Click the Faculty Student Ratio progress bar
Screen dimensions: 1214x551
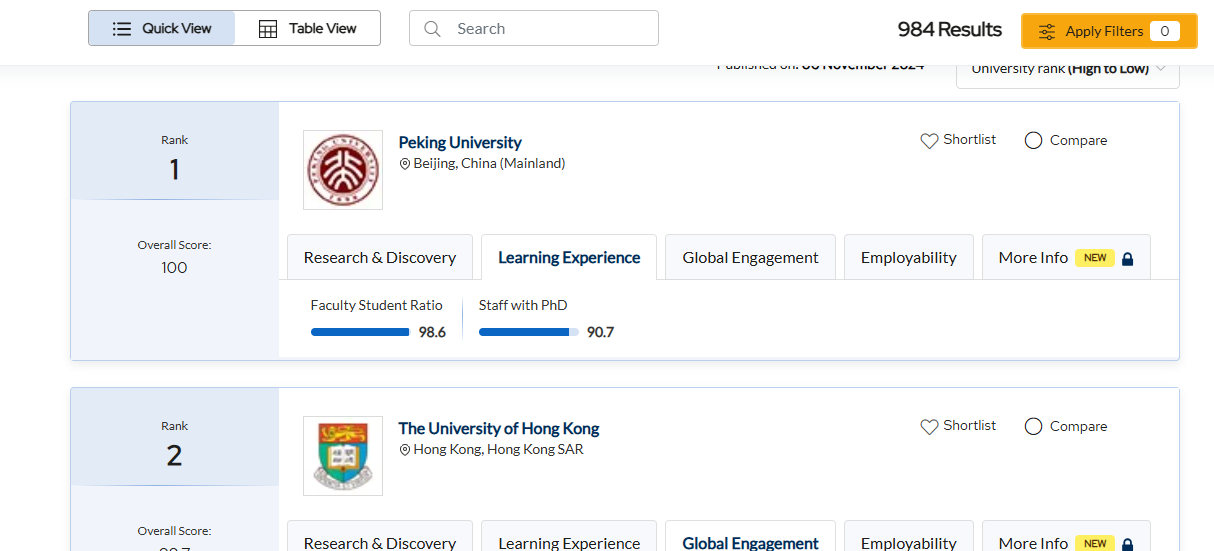coord(360,332)
